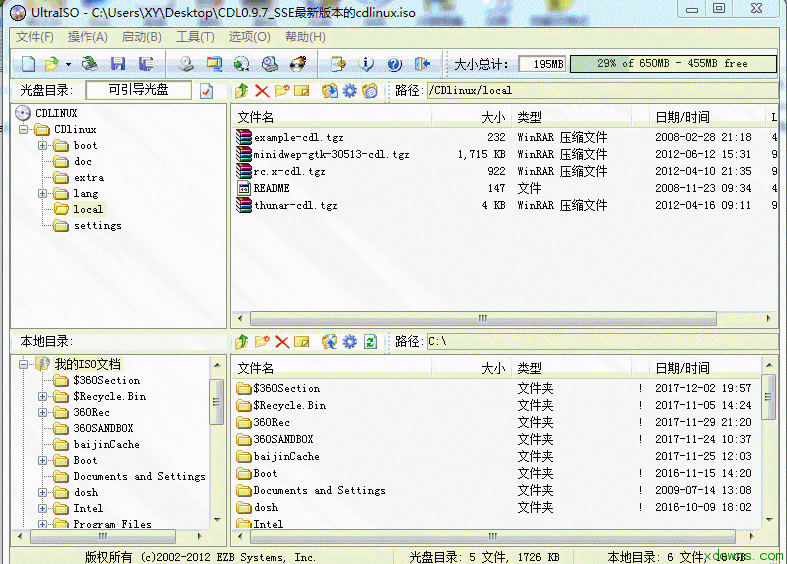Sort local files by 文件名 column header
The image size is (787, 564).
pyautogui.click(x=331, y=368)
